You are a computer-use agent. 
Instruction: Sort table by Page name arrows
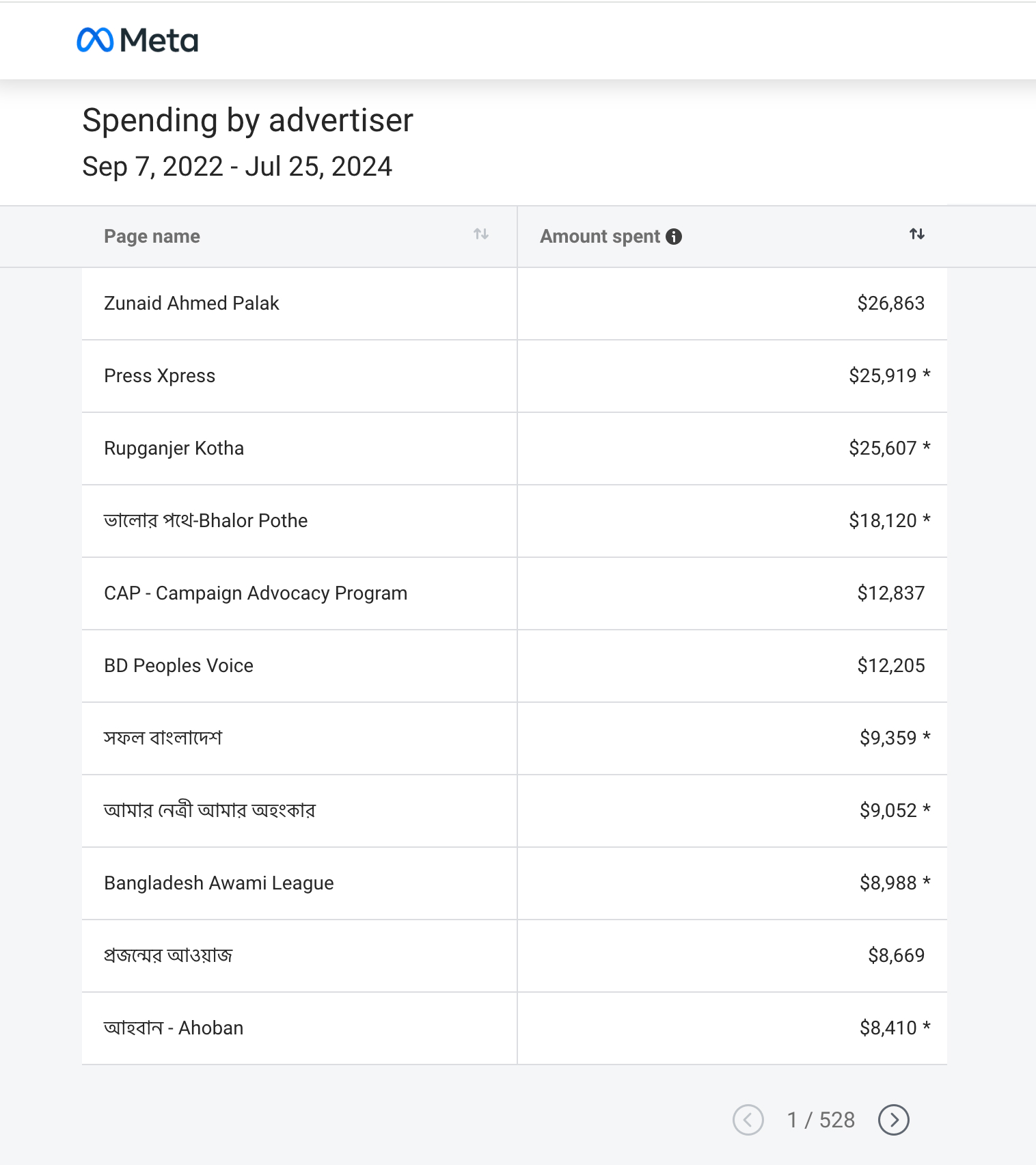point(481,235)
